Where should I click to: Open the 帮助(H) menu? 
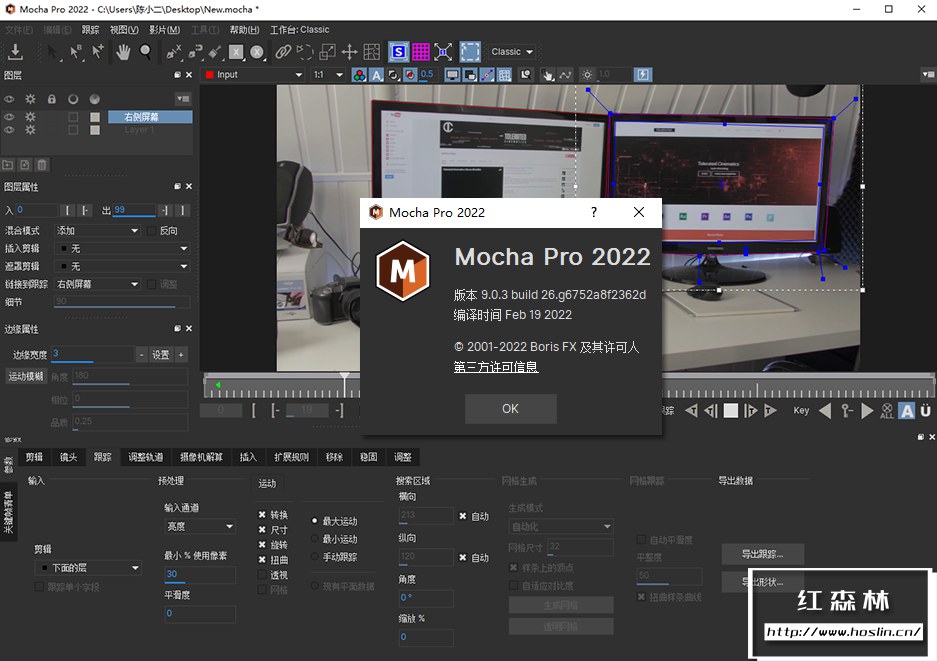click(244, 30)
